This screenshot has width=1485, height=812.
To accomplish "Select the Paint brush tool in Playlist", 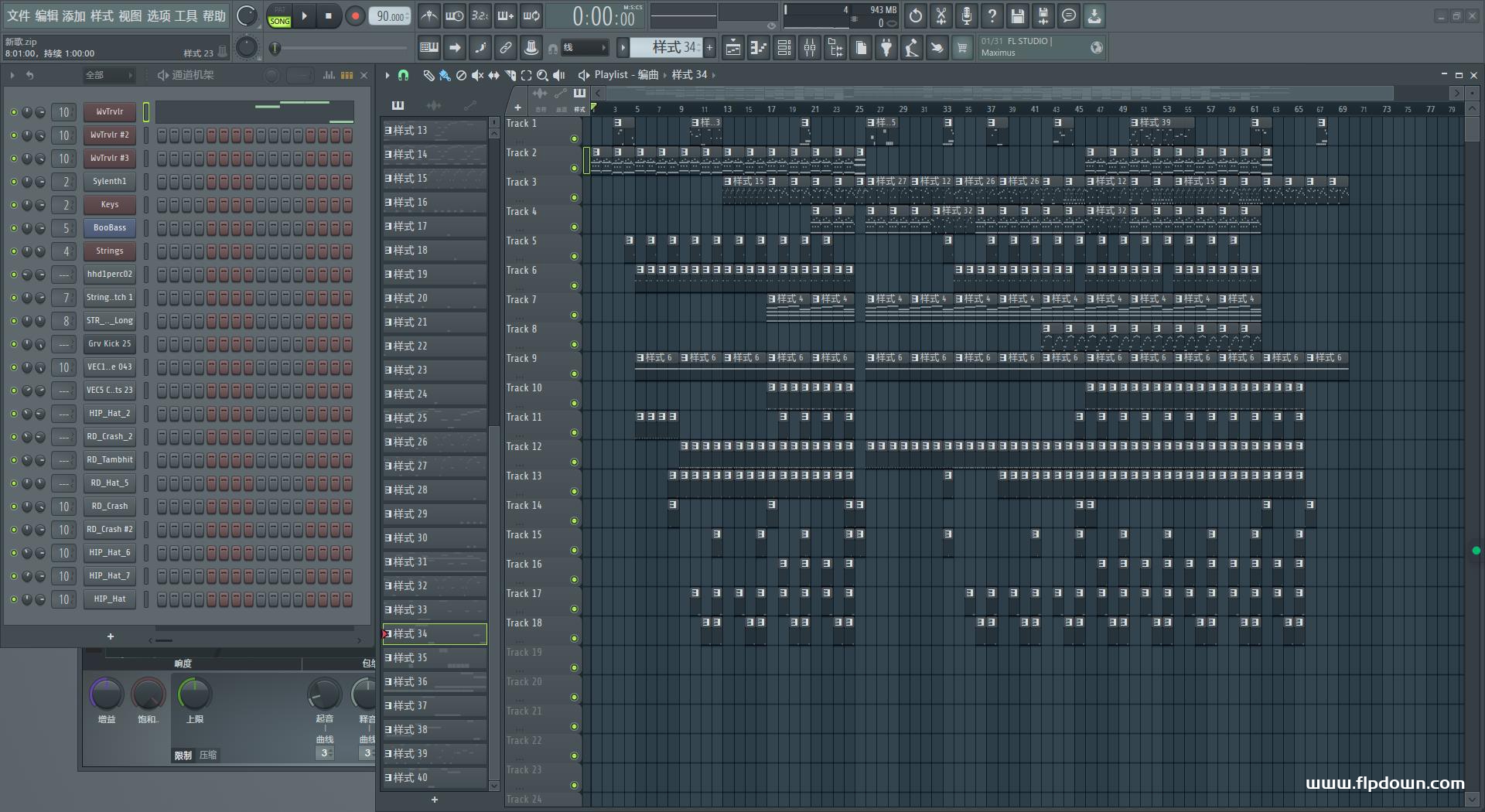I will click(x=445, y=75).
